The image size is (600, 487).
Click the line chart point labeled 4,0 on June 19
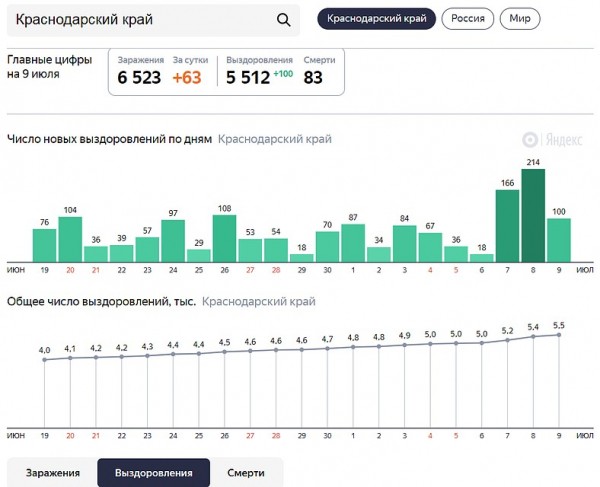click(45, 359)
